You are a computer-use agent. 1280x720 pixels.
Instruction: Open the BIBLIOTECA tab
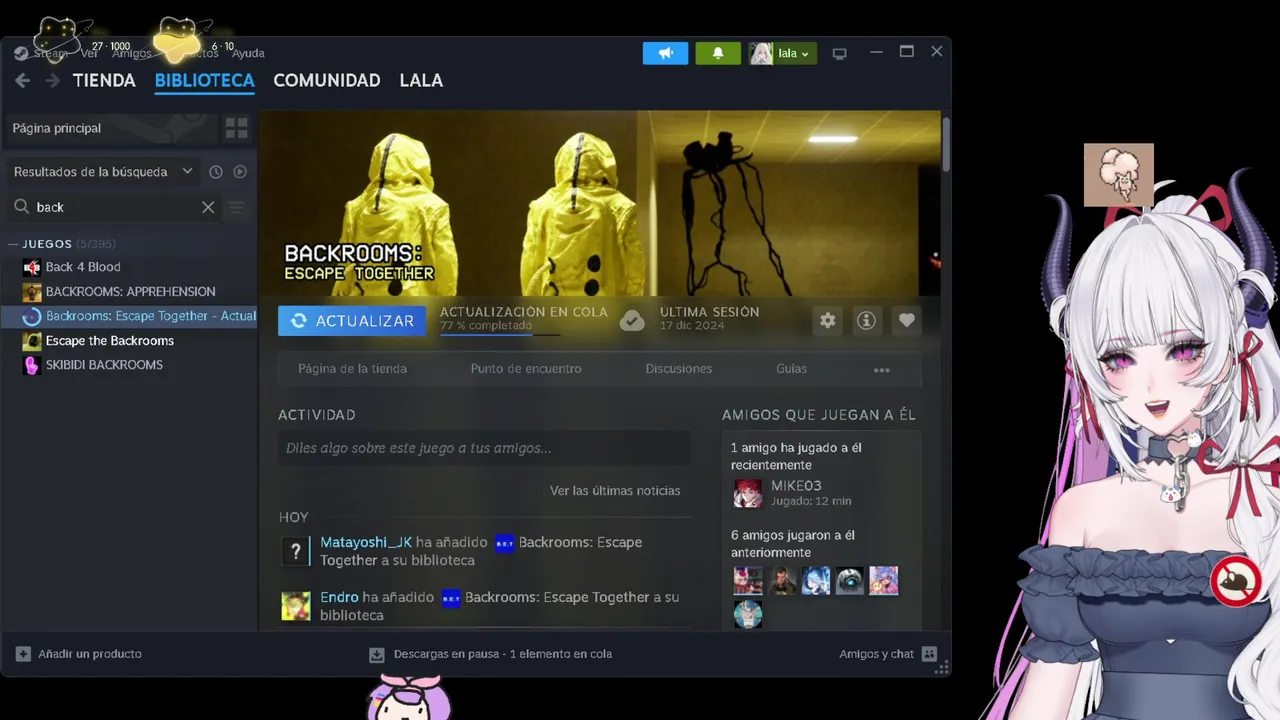point(204,80)
